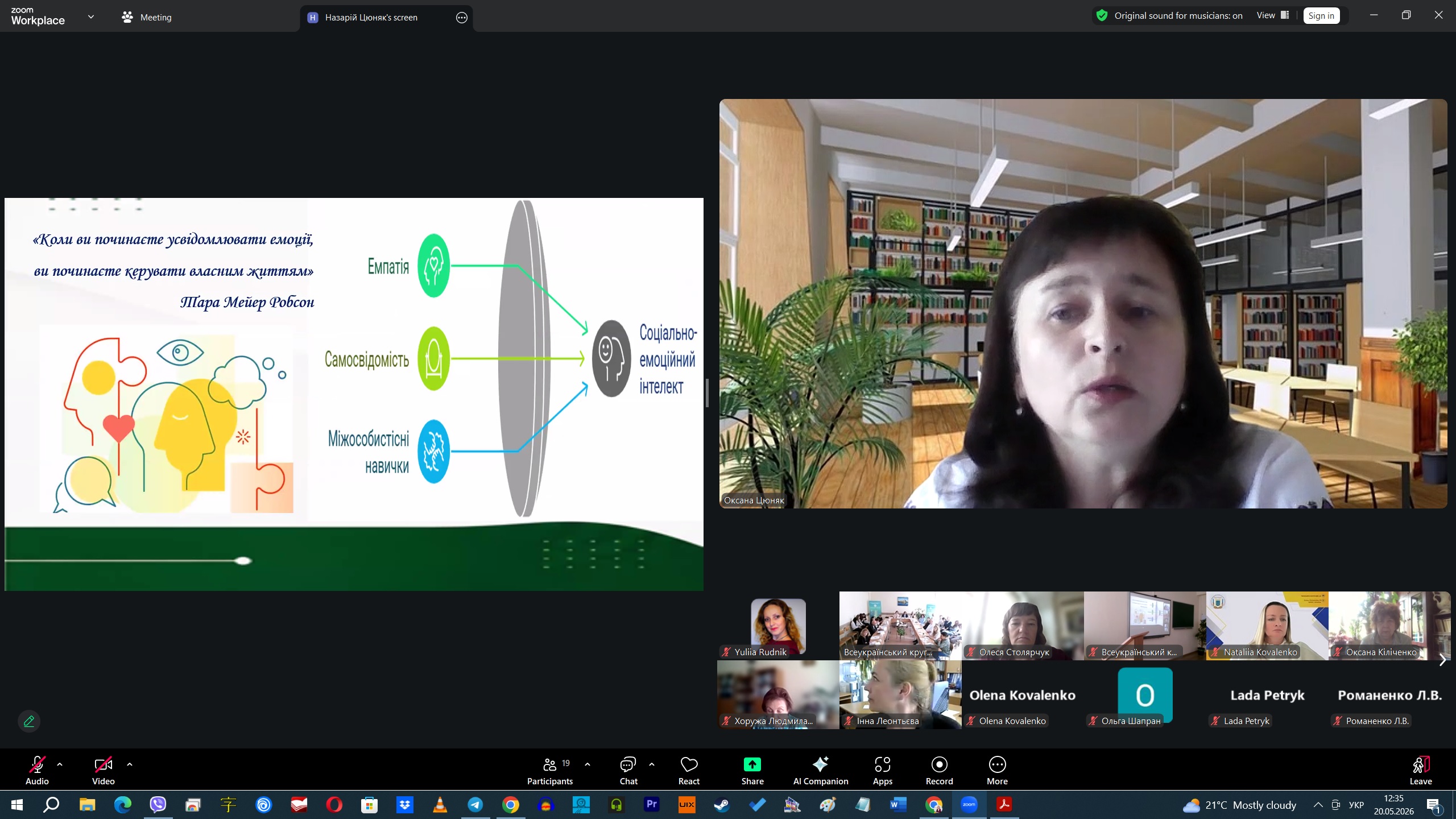Select Ольга Шапран's avatar tile
The width and height of the screenshot is (1456, 819).
(1145, 694)
